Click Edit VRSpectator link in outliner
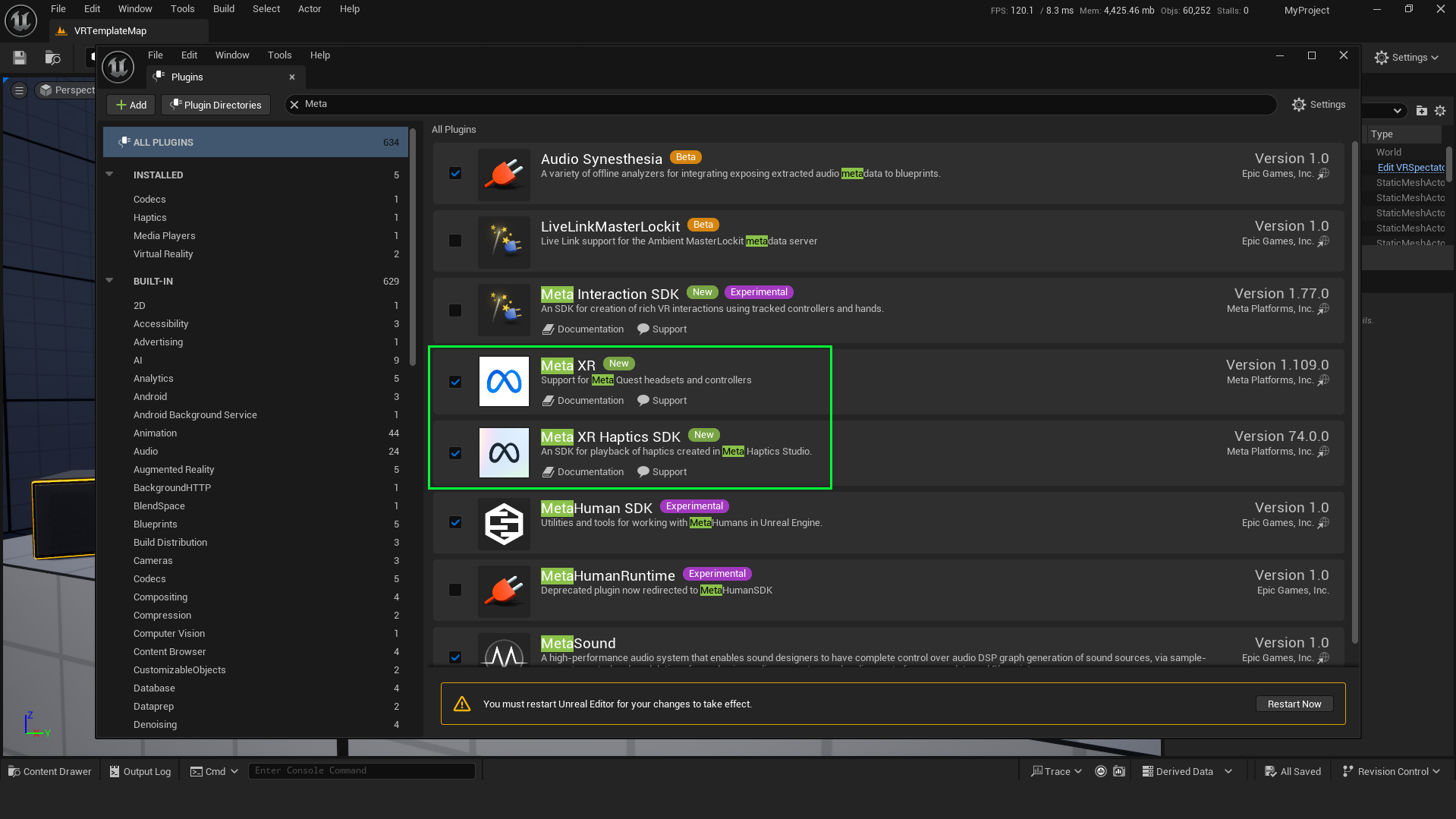 point(1410,168)
